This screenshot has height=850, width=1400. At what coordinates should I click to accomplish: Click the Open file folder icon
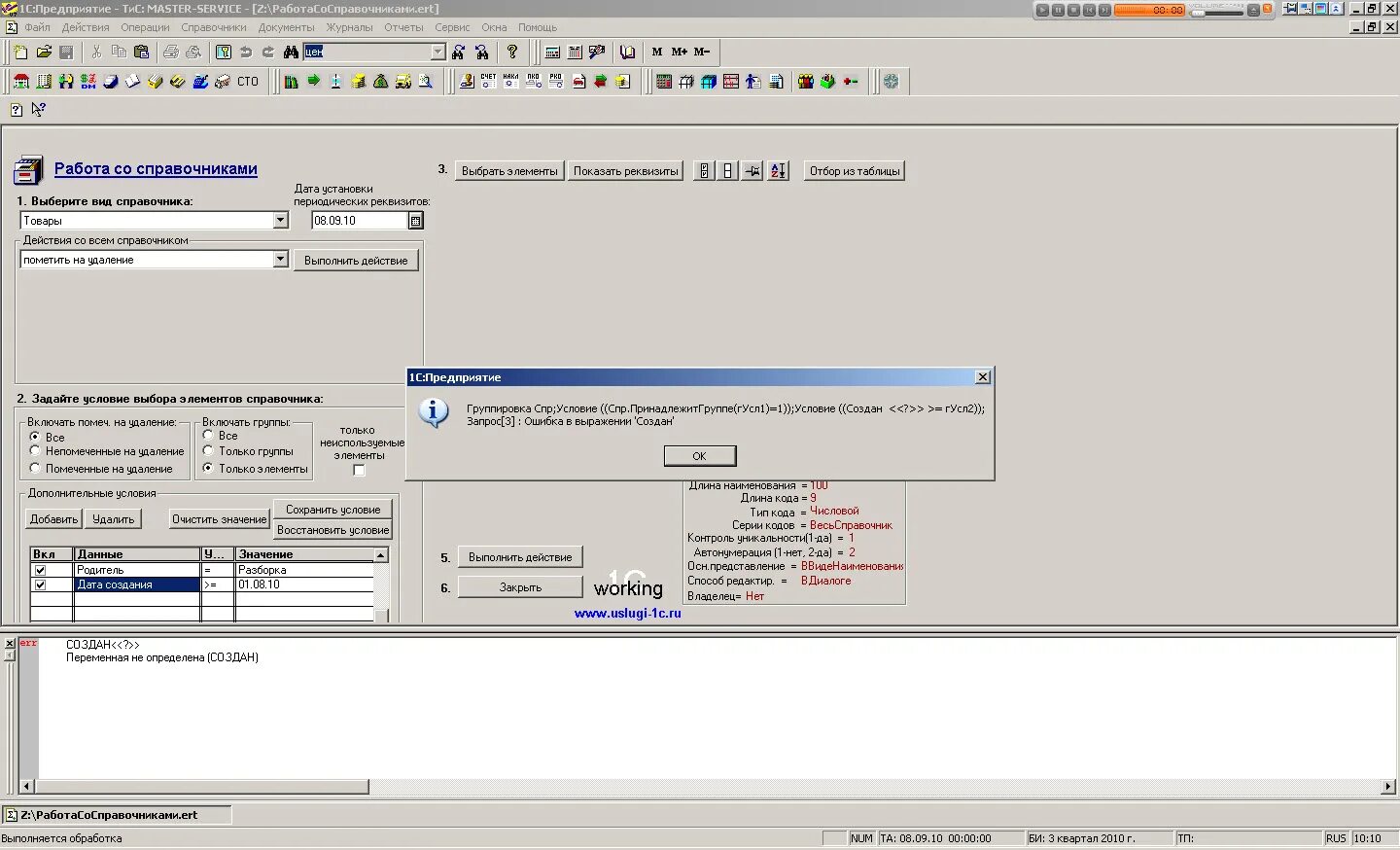coord(44,52)
